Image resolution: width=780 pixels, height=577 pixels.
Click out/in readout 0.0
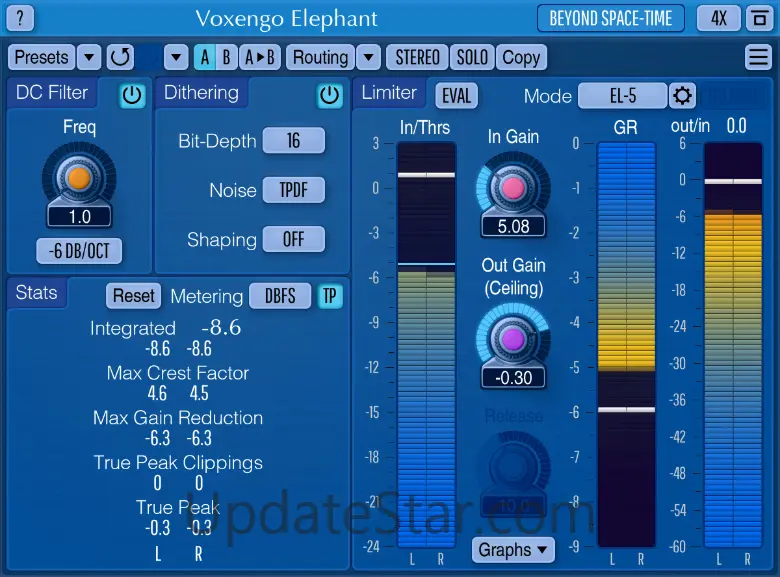coord(736,126)
